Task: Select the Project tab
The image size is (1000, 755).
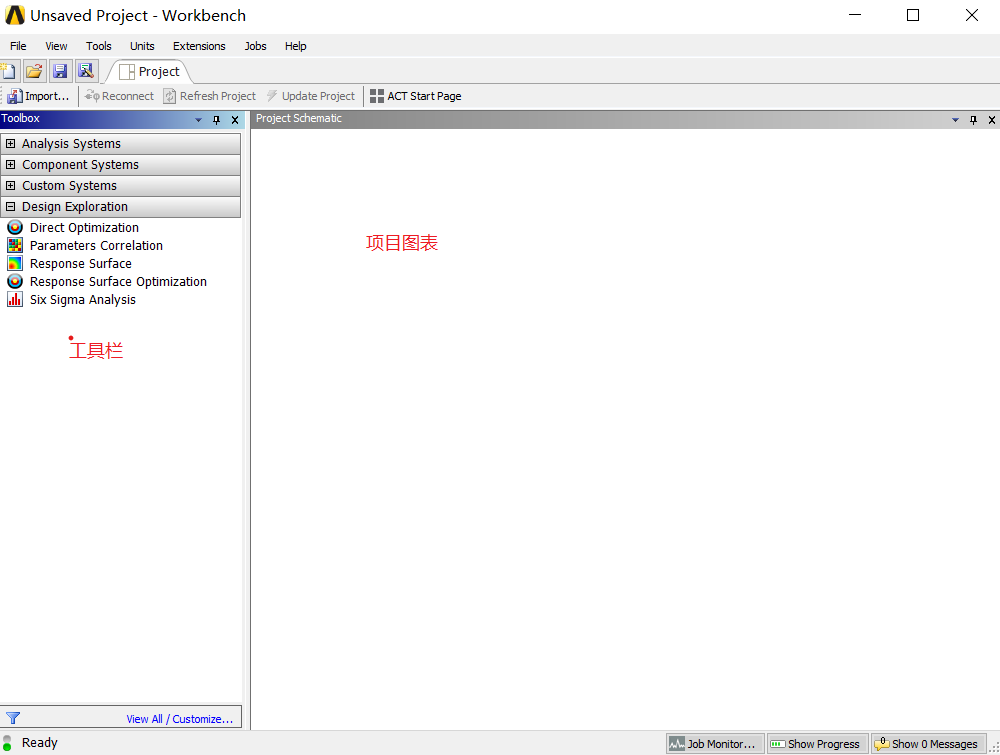Action: [x=150, y=71]
